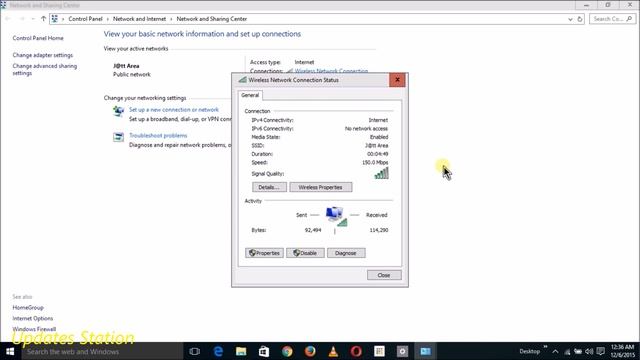Image resolution: width=640 pixels, height=360 pixels.
Task: Click the network signal tray icon
Action: pos(567,351)
